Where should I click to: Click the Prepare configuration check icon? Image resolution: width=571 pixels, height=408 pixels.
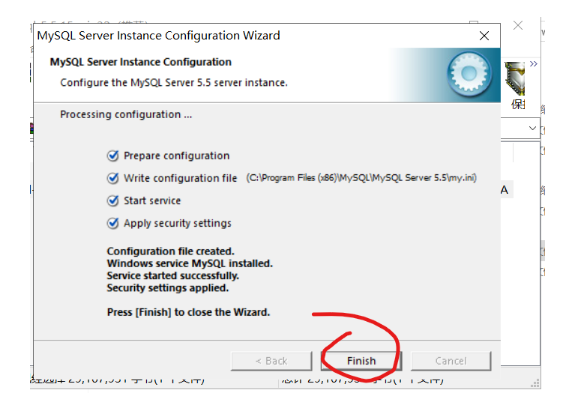pos(113,156)
